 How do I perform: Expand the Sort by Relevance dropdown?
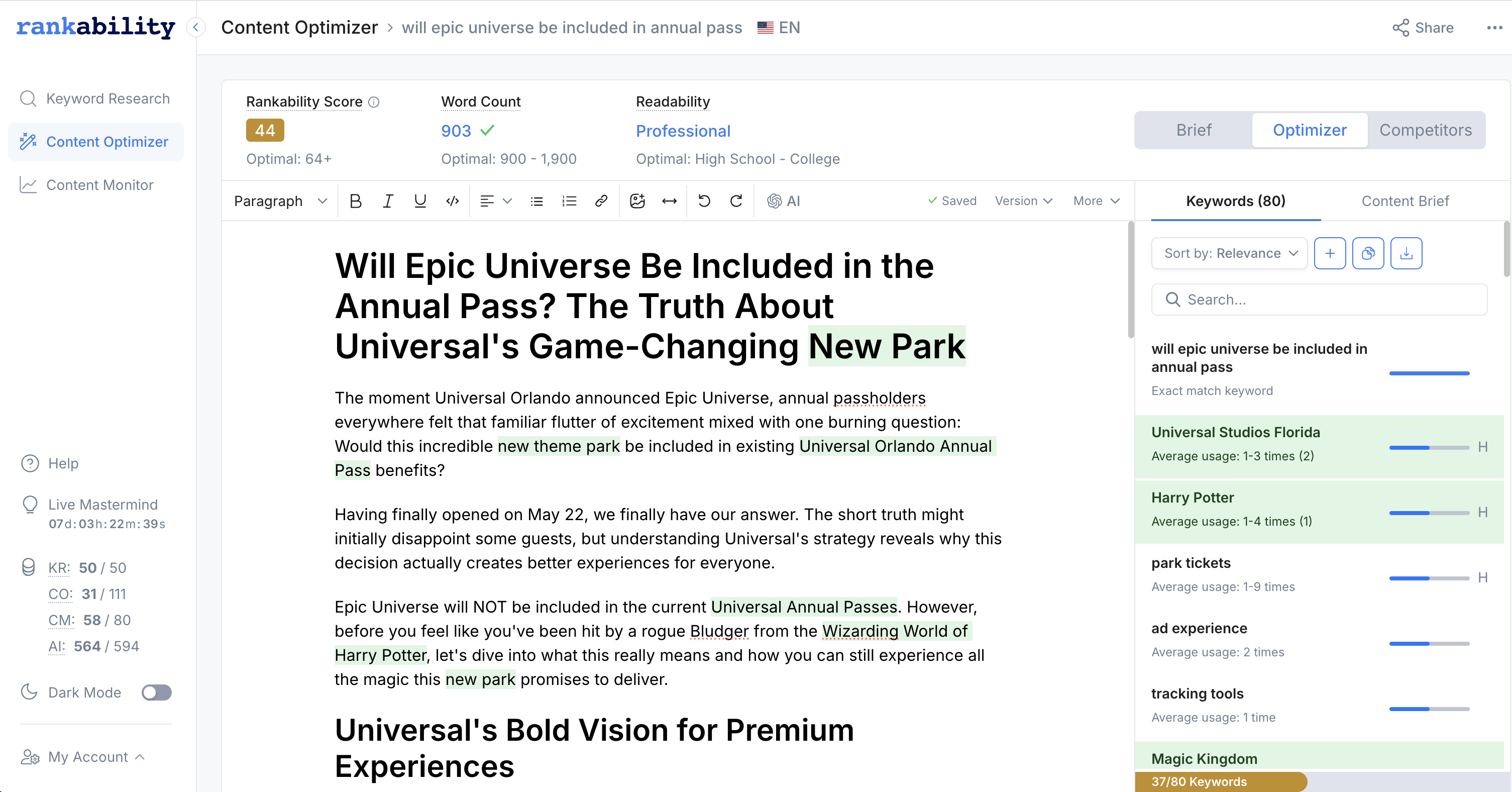point(1230,253)
